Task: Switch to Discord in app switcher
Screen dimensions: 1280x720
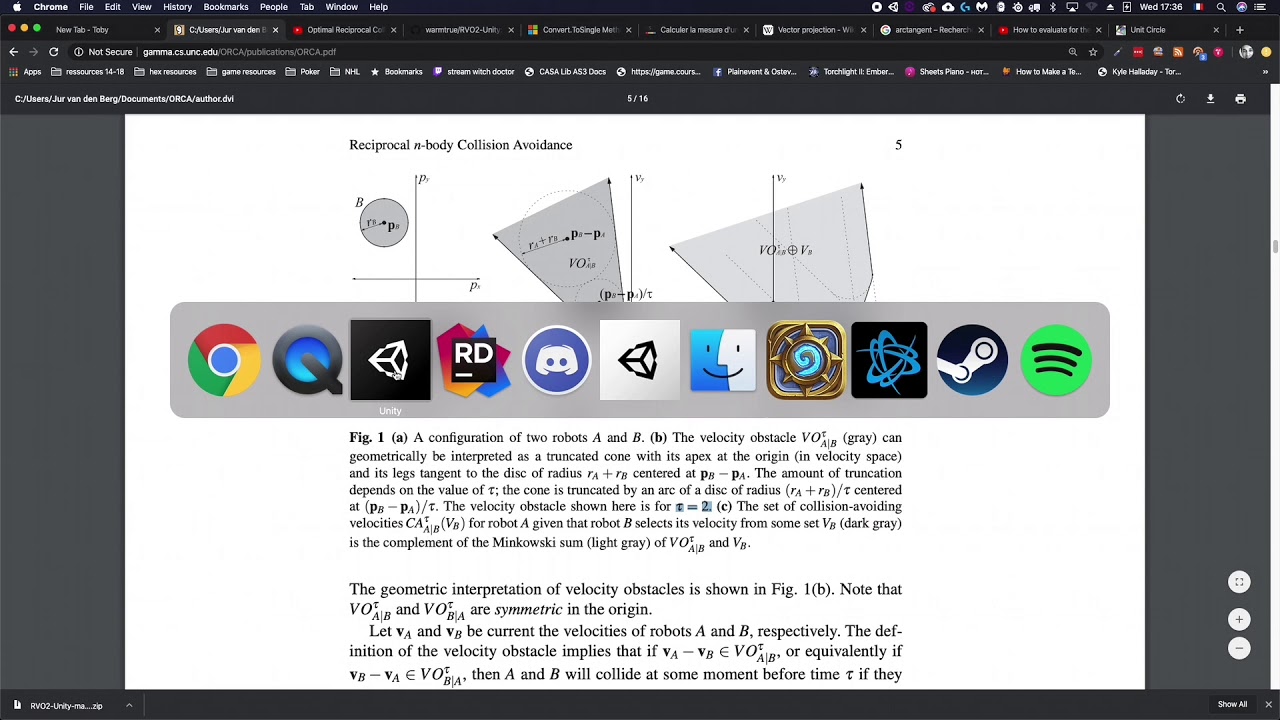Action: [557, 360]
